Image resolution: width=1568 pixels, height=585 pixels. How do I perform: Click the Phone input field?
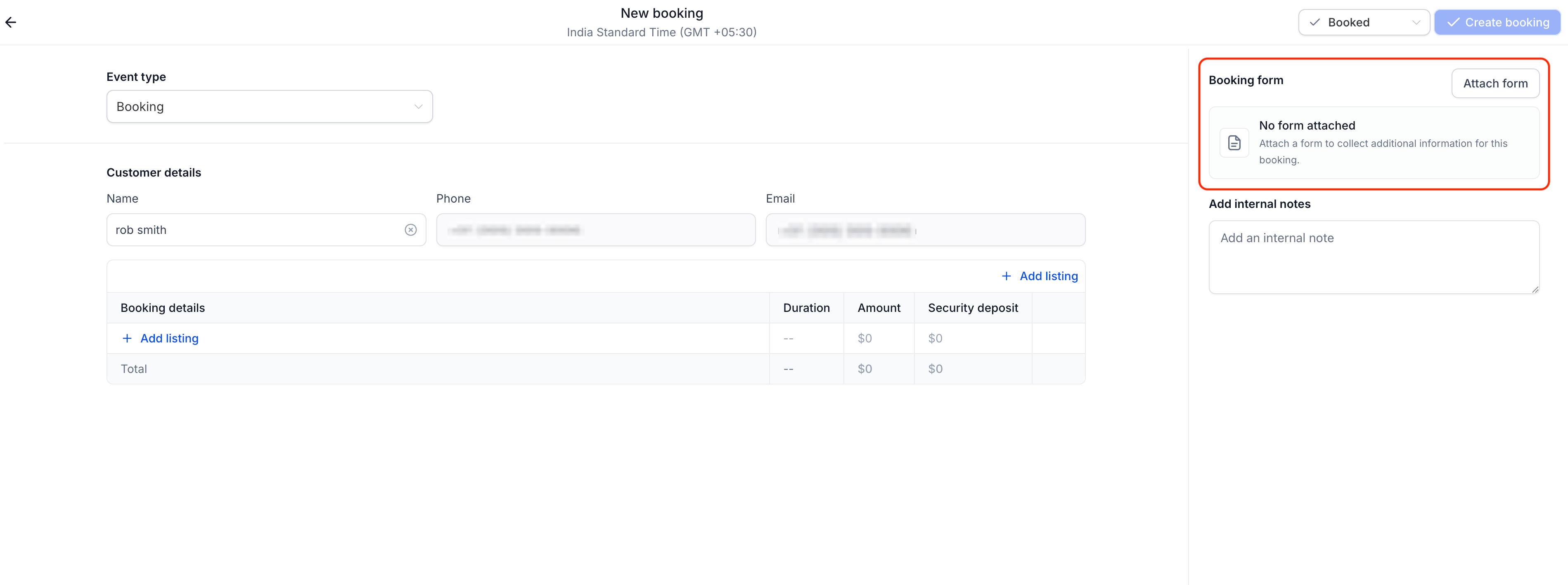pos(596,230)
